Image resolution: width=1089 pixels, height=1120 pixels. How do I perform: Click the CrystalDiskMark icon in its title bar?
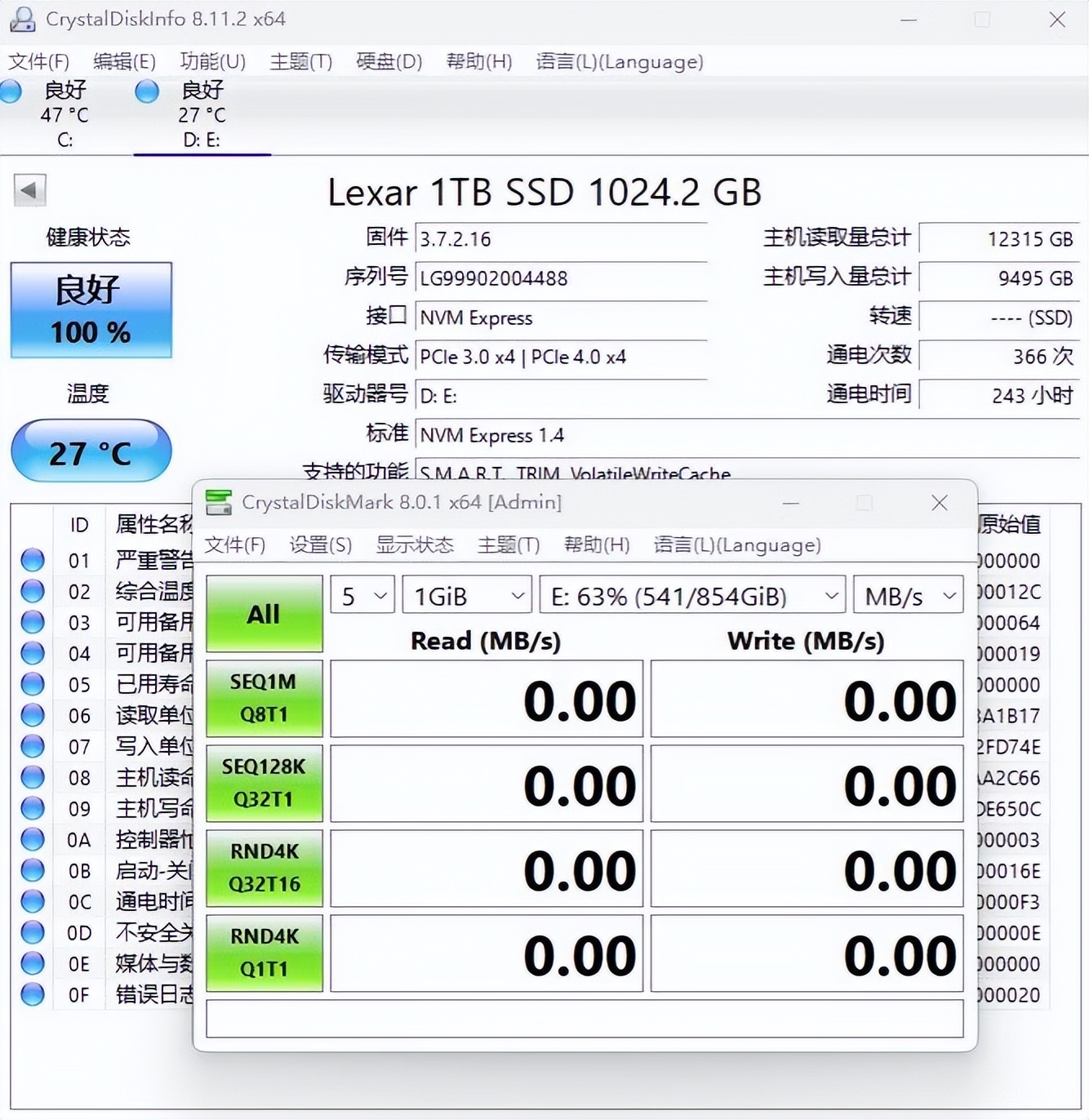pos(217,501)
